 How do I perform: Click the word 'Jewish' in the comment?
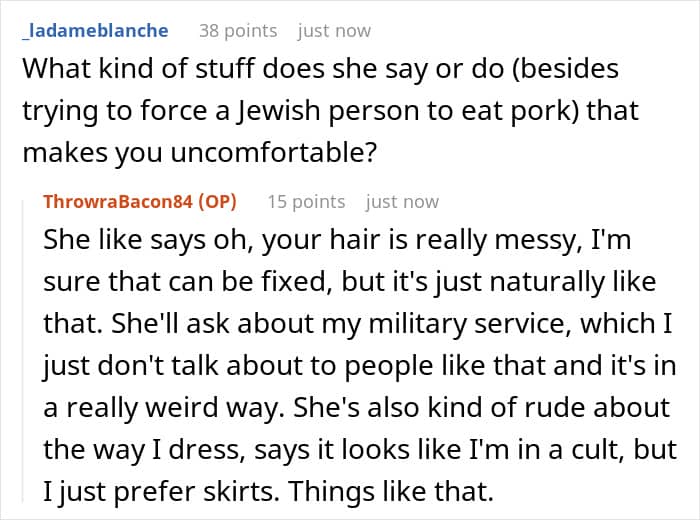278,111
